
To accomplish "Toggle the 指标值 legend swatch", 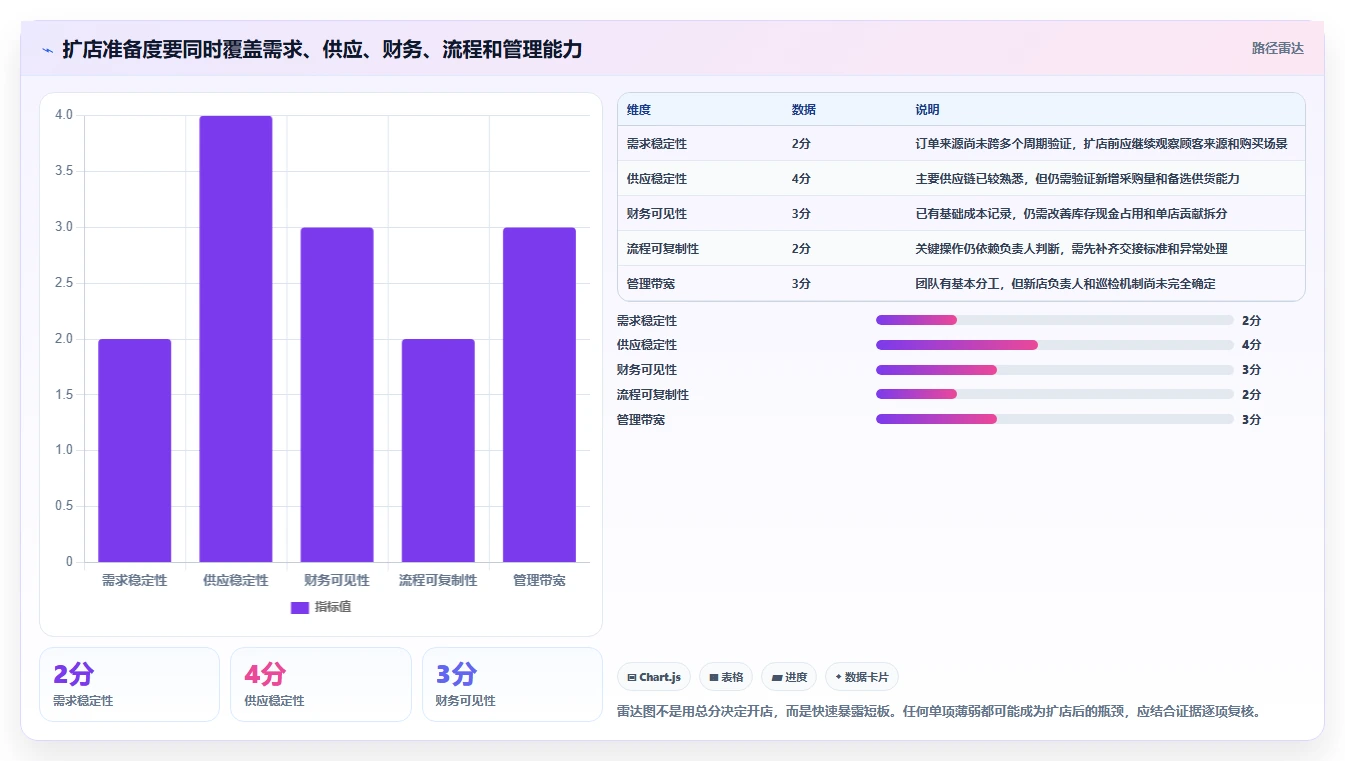I will coord(300,607).
